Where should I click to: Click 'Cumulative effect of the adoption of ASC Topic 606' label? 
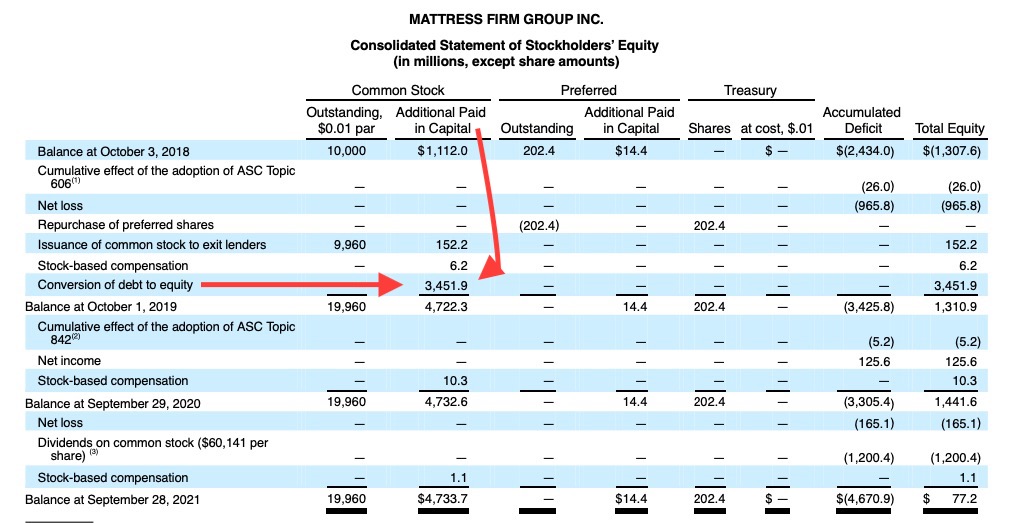166,177
